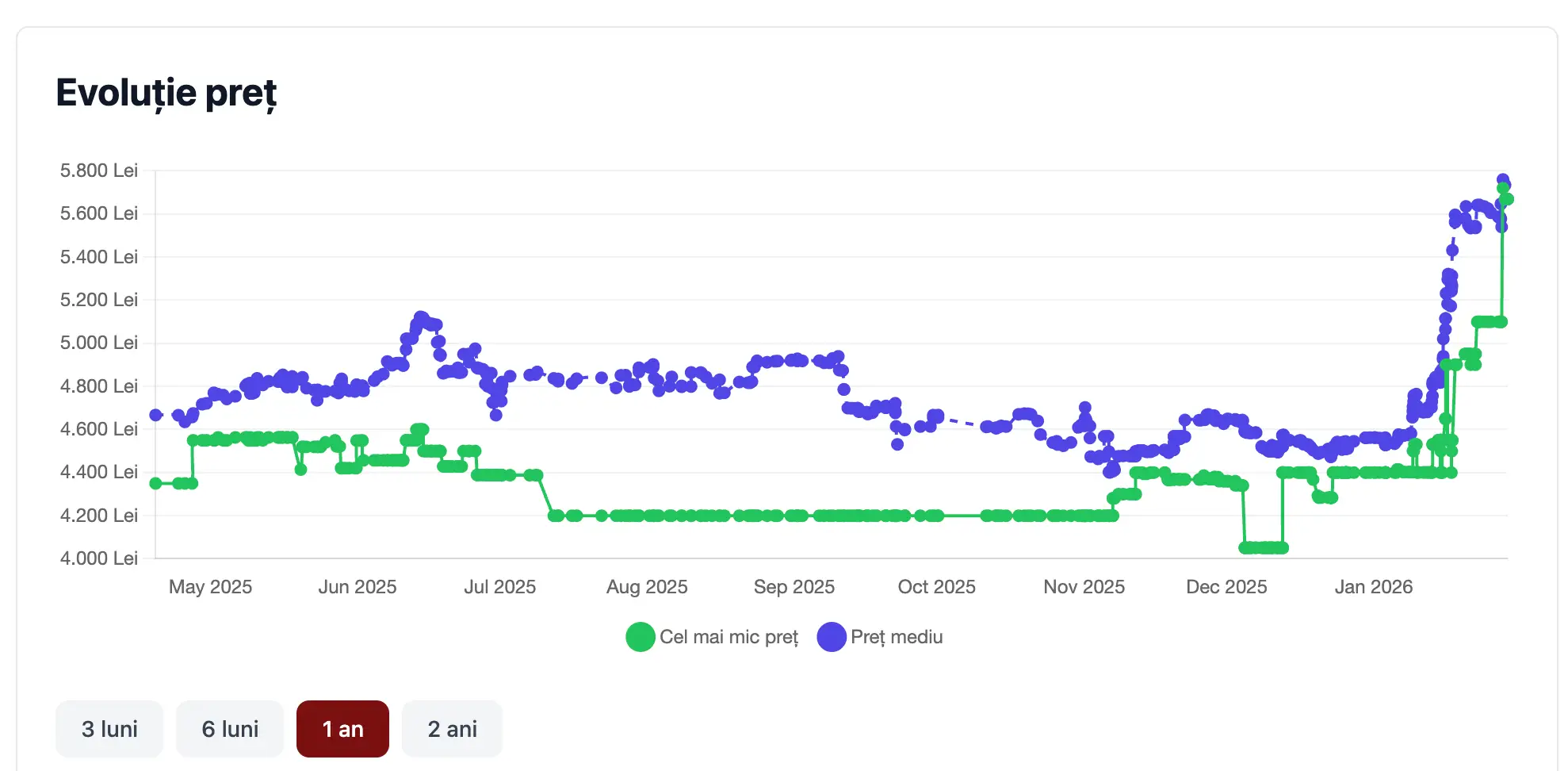
Task: Toggle the "Cel mai mic preț" legend label
Action: tap(729, 637)
